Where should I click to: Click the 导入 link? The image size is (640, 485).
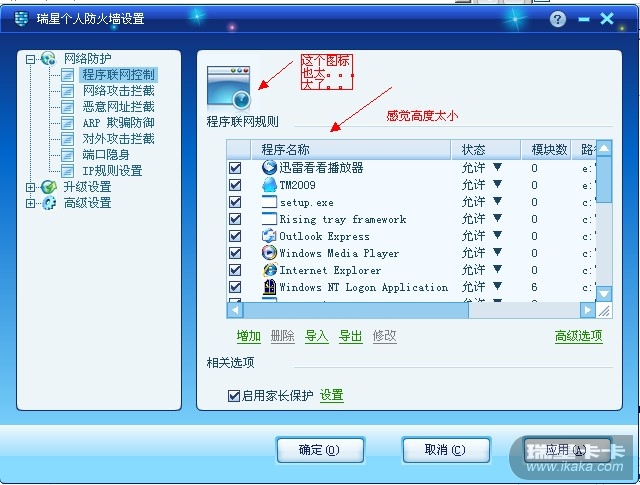316,336
